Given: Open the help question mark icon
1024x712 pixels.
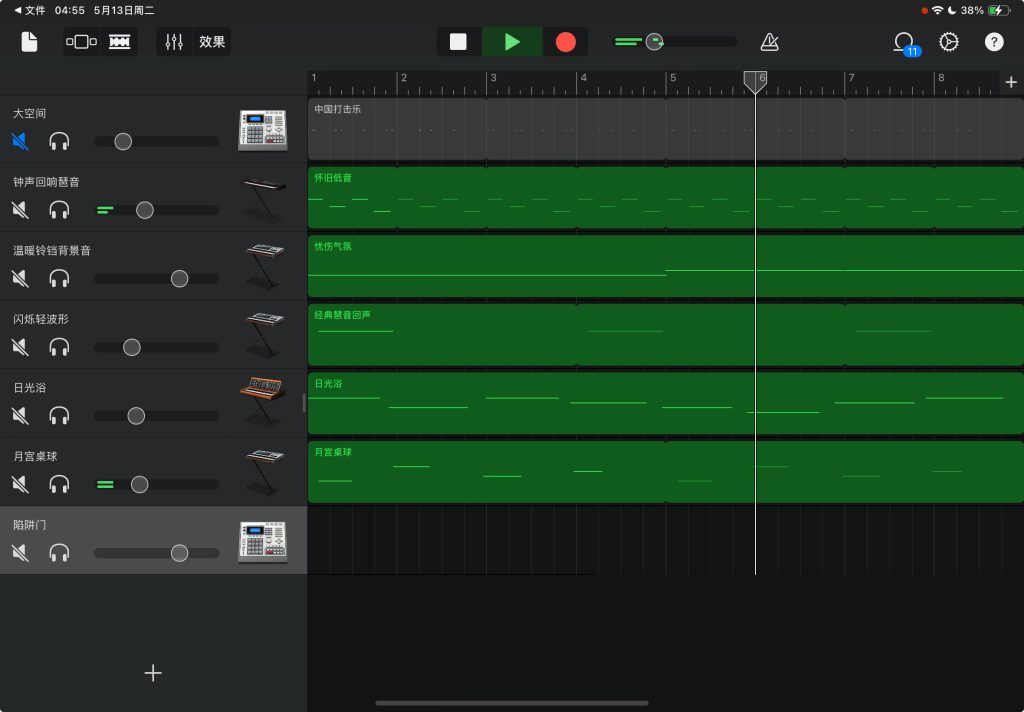Looking at the screenshot, I should tap(994, 42).
